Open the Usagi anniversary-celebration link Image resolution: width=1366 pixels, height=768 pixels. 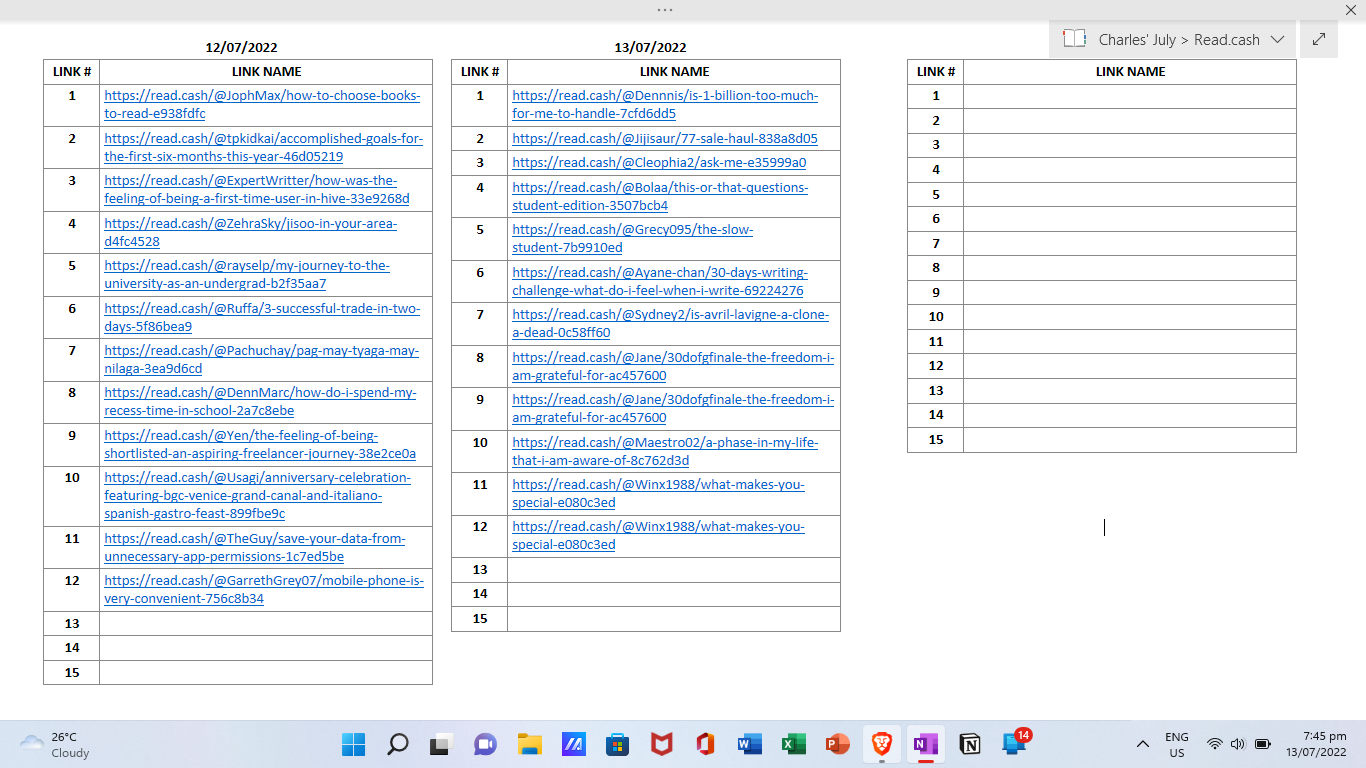(258, 495)
